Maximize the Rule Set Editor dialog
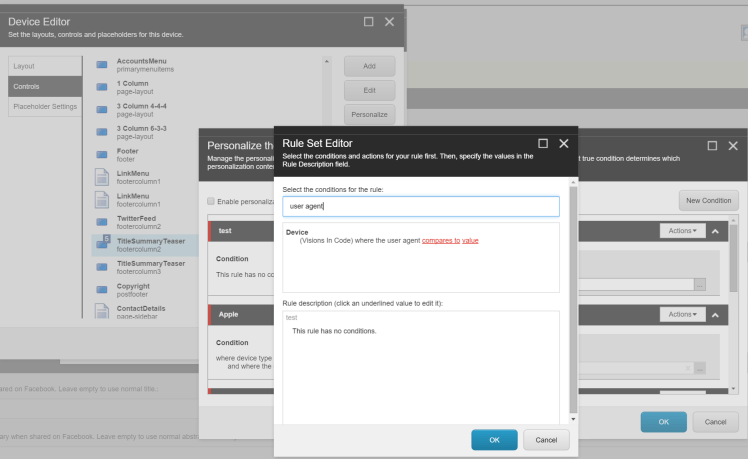748x459 pixels. [x=543, y=143]
